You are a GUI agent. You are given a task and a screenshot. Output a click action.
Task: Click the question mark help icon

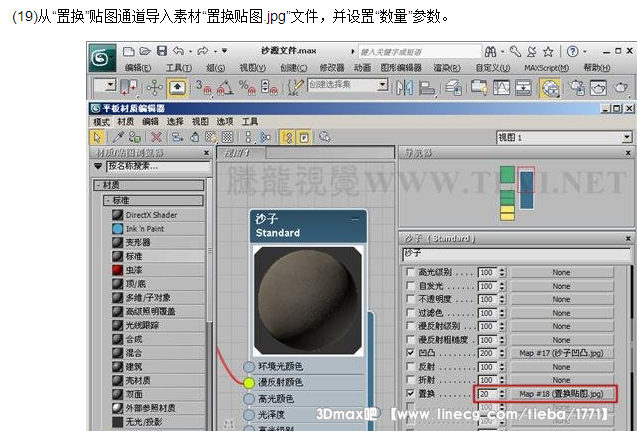point(572,52)
